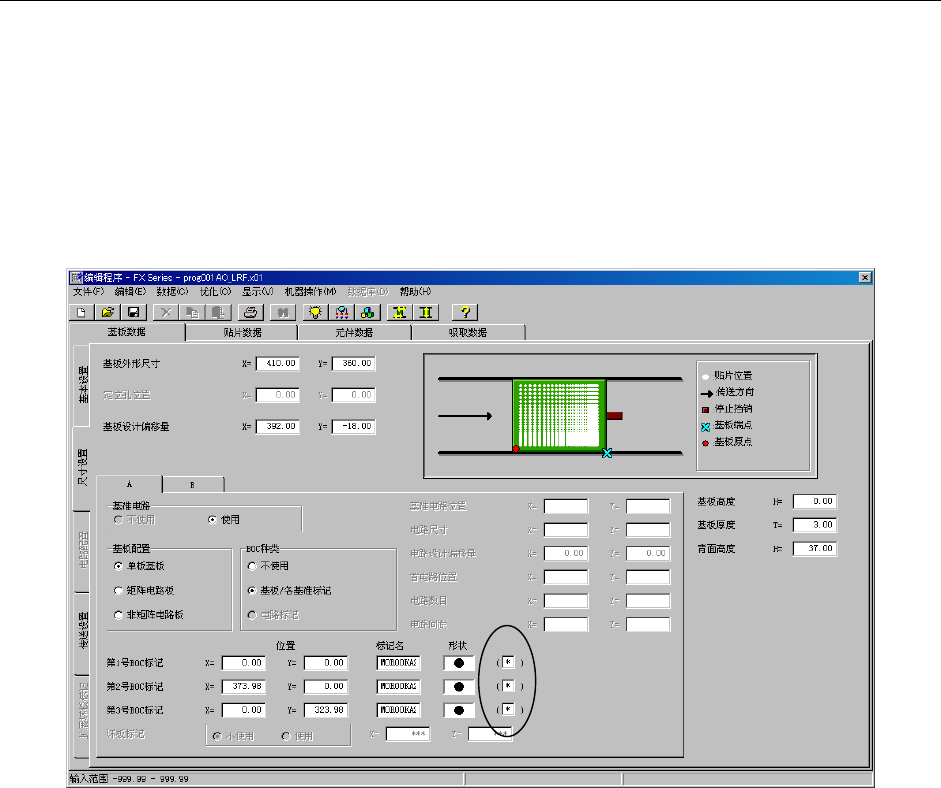Click 第2号BOC标记 mark name field
The image size is (941, 788).
click(398, 687)
